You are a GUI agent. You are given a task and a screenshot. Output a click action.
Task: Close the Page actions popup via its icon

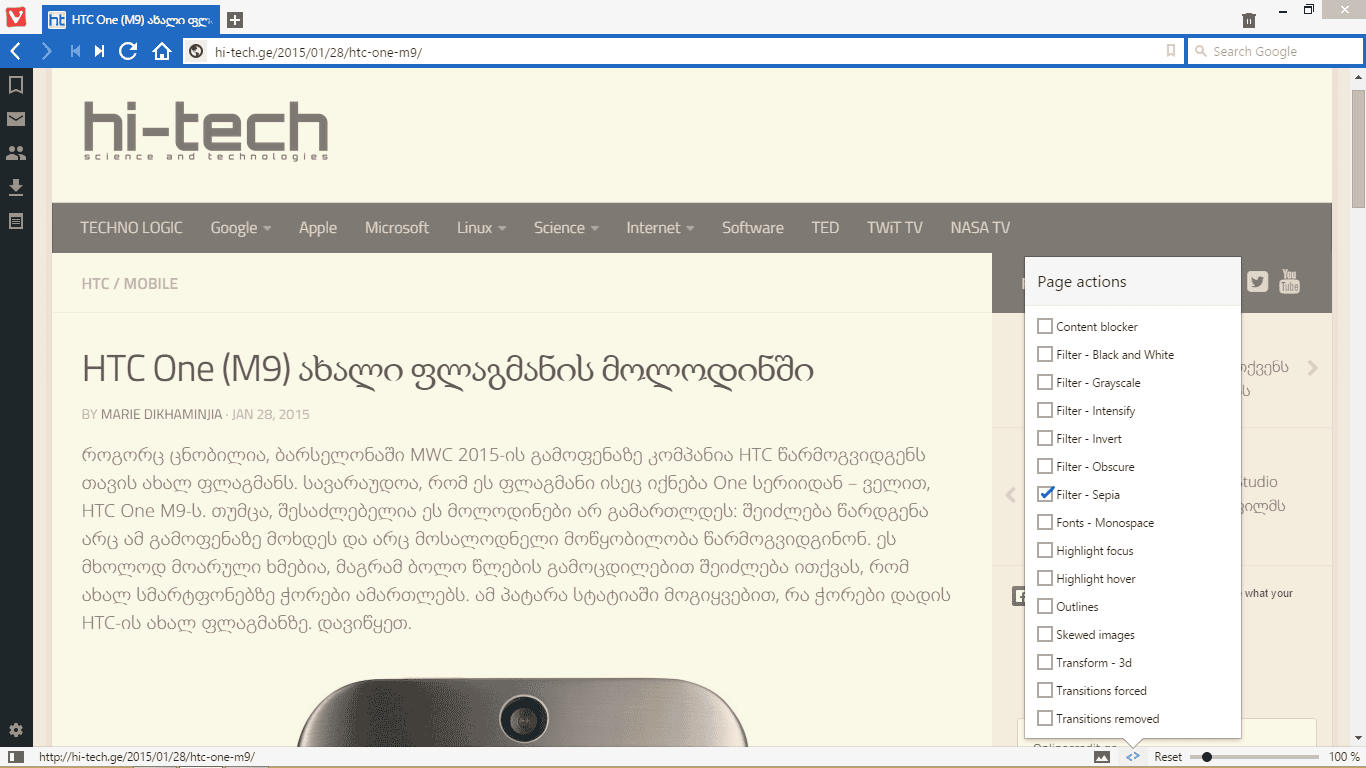click(x=1133, y=757)
